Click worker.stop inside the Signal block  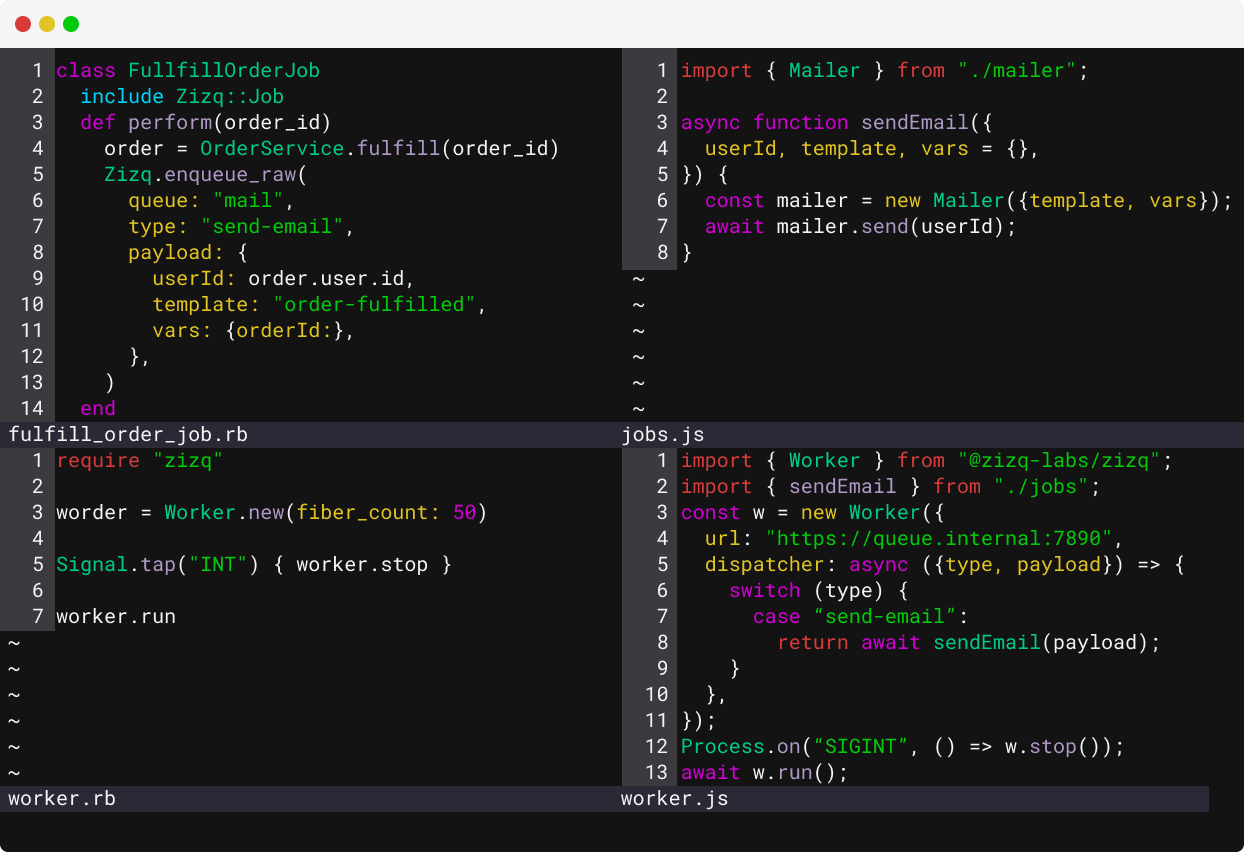[x=362, y=564]
